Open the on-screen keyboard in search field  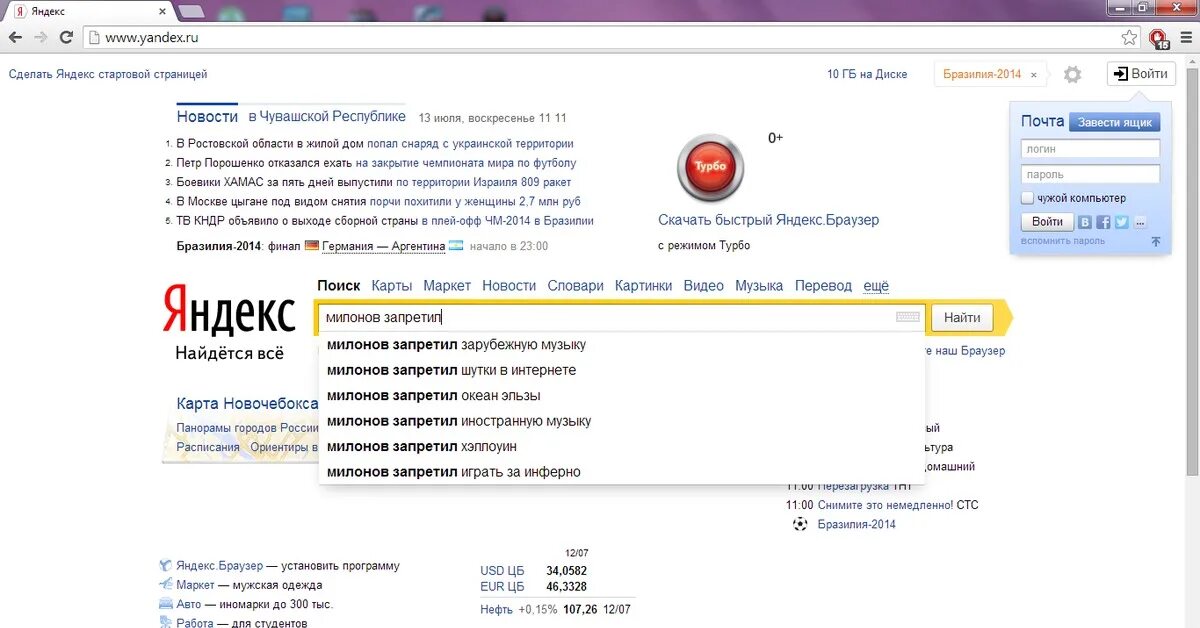[x=908, y=318]
